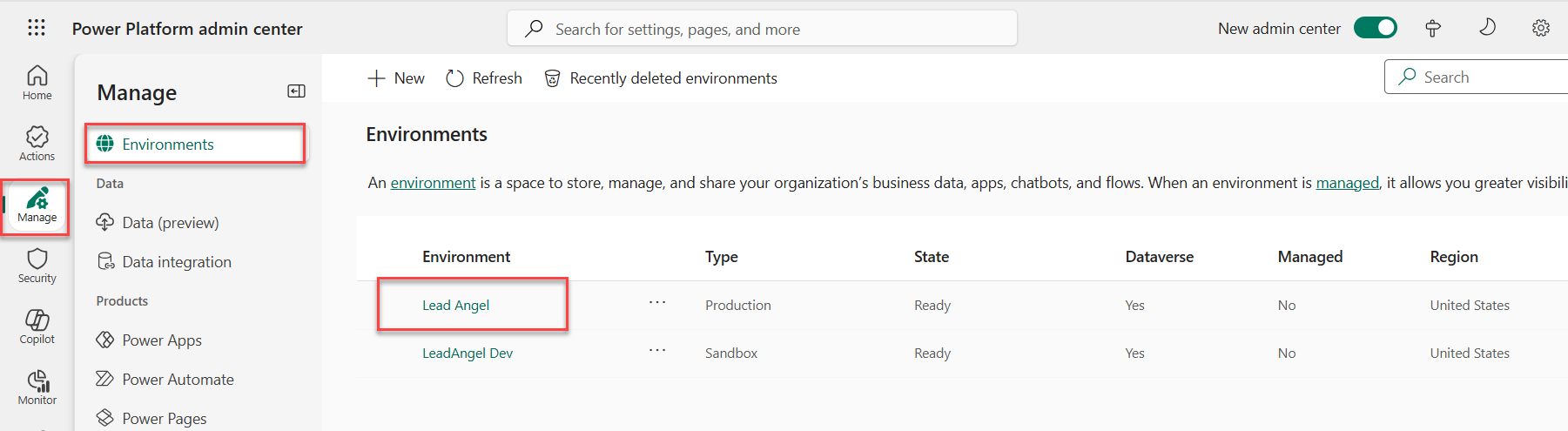Open Security in left rail

[37, 266]
